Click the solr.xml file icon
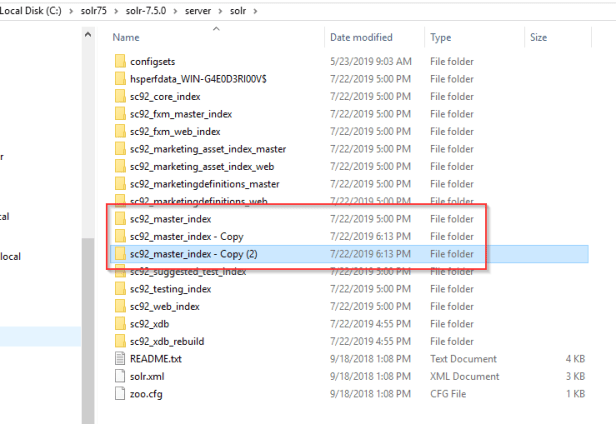 [x=120, y=376]
